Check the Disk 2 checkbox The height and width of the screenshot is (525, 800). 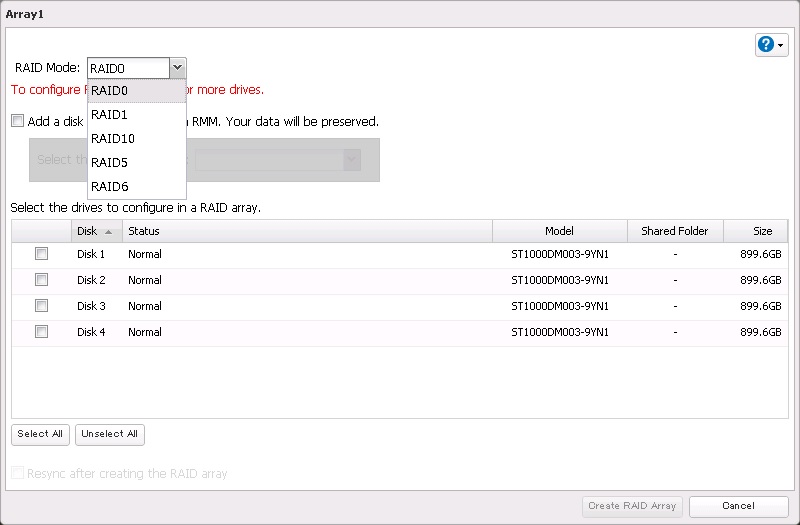pos(42,280)
